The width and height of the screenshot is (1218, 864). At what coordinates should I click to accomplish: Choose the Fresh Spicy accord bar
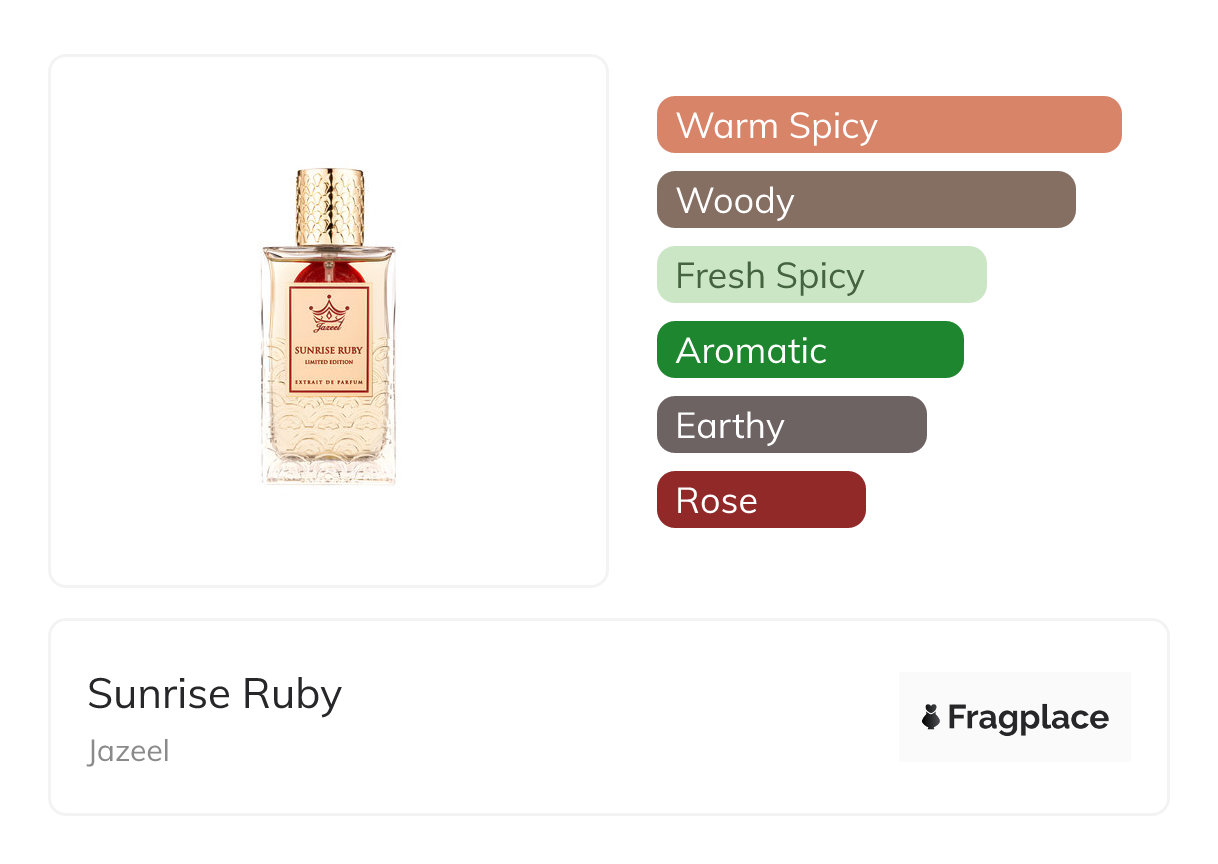821,275
